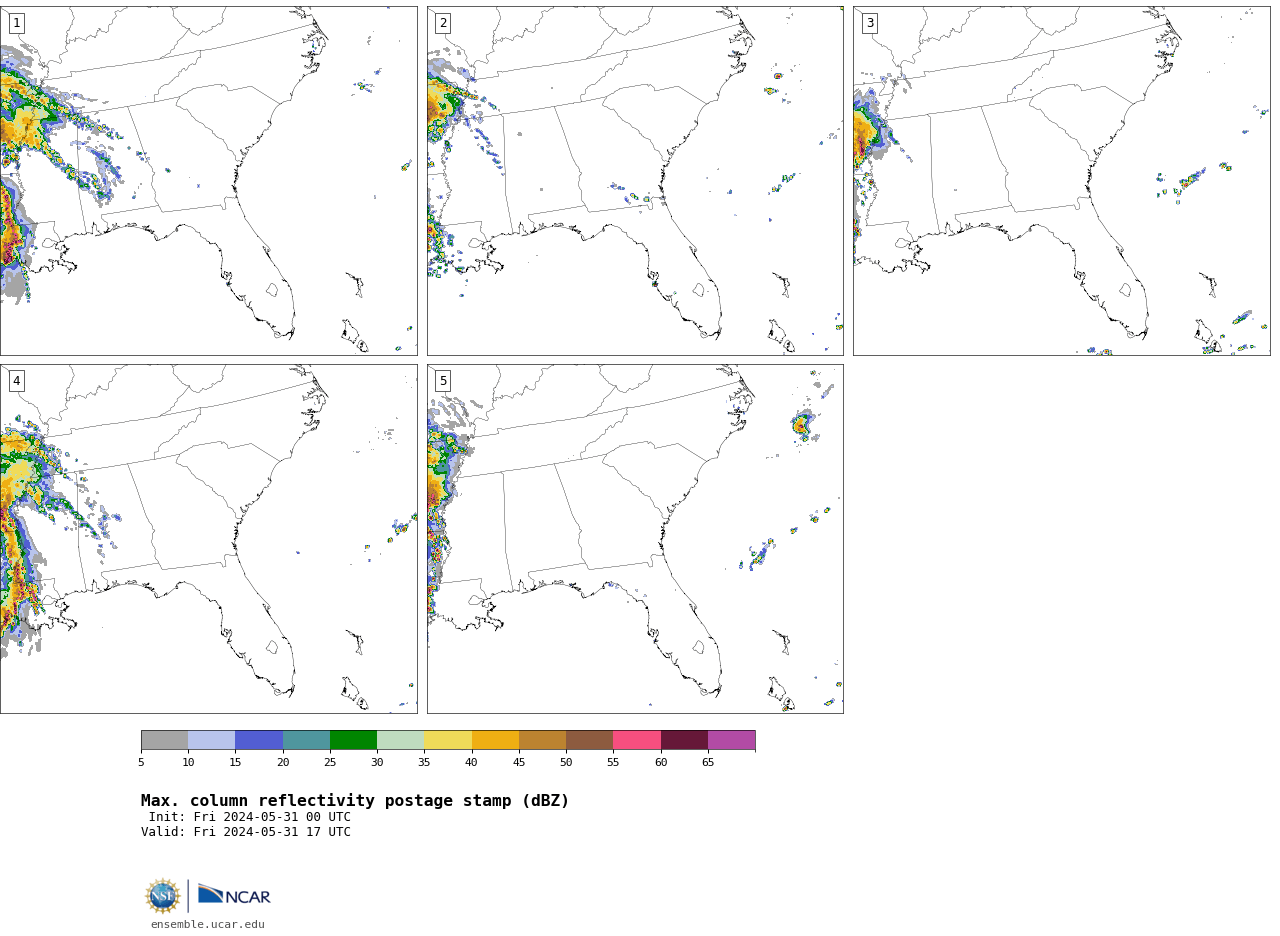The image size is (1280, 936).
Task: Select the dark green 25-30 dBZ swatch
Action: click(353, 740)
